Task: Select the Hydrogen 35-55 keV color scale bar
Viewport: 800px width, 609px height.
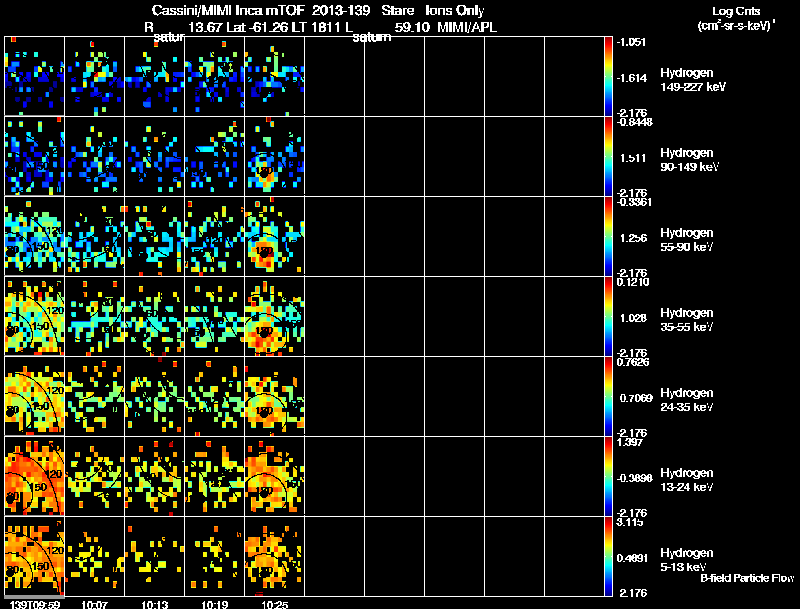Action: [608, 316]
